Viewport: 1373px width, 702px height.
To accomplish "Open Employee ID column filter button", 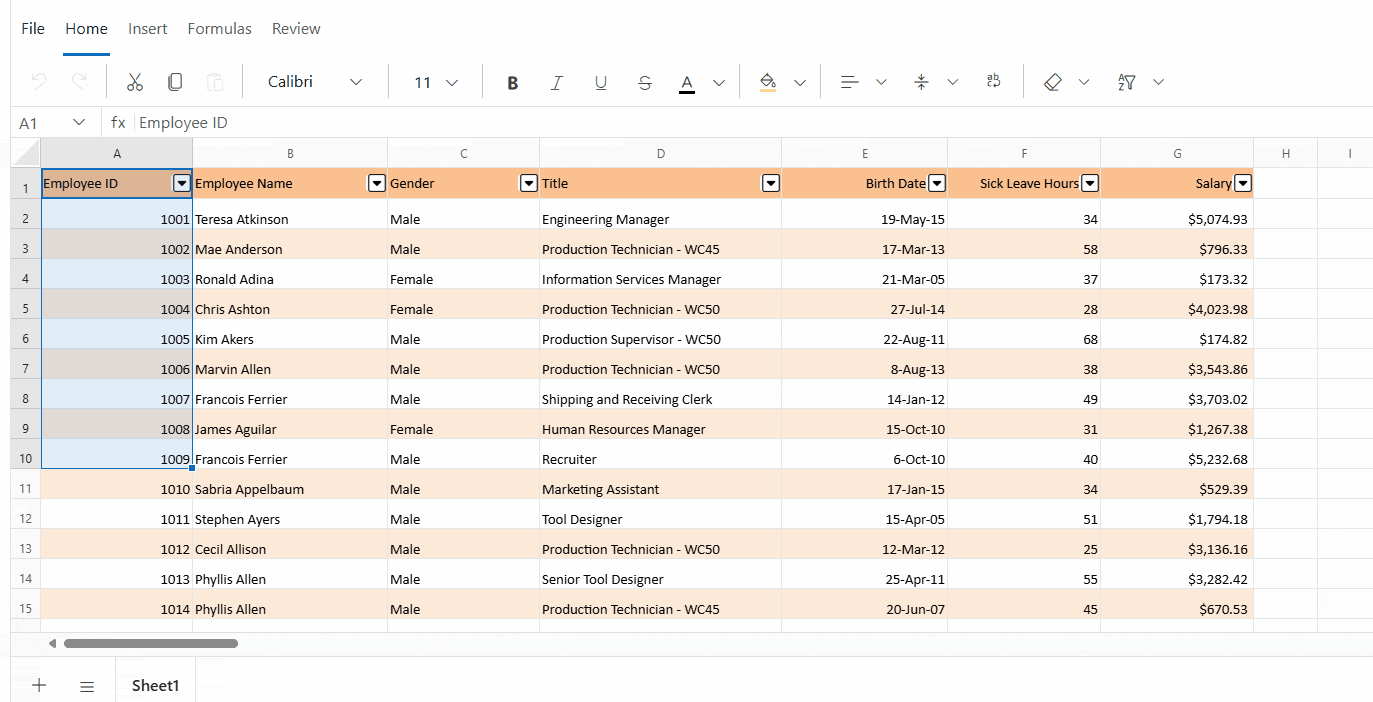I will pyautogui.click(x=182, y=183).
